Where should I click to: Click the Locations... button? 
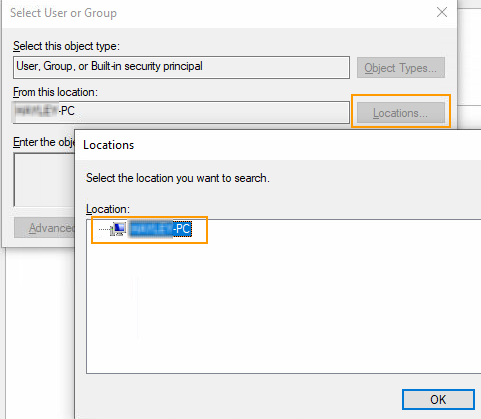pyautogui.click(x=401, y=113)
